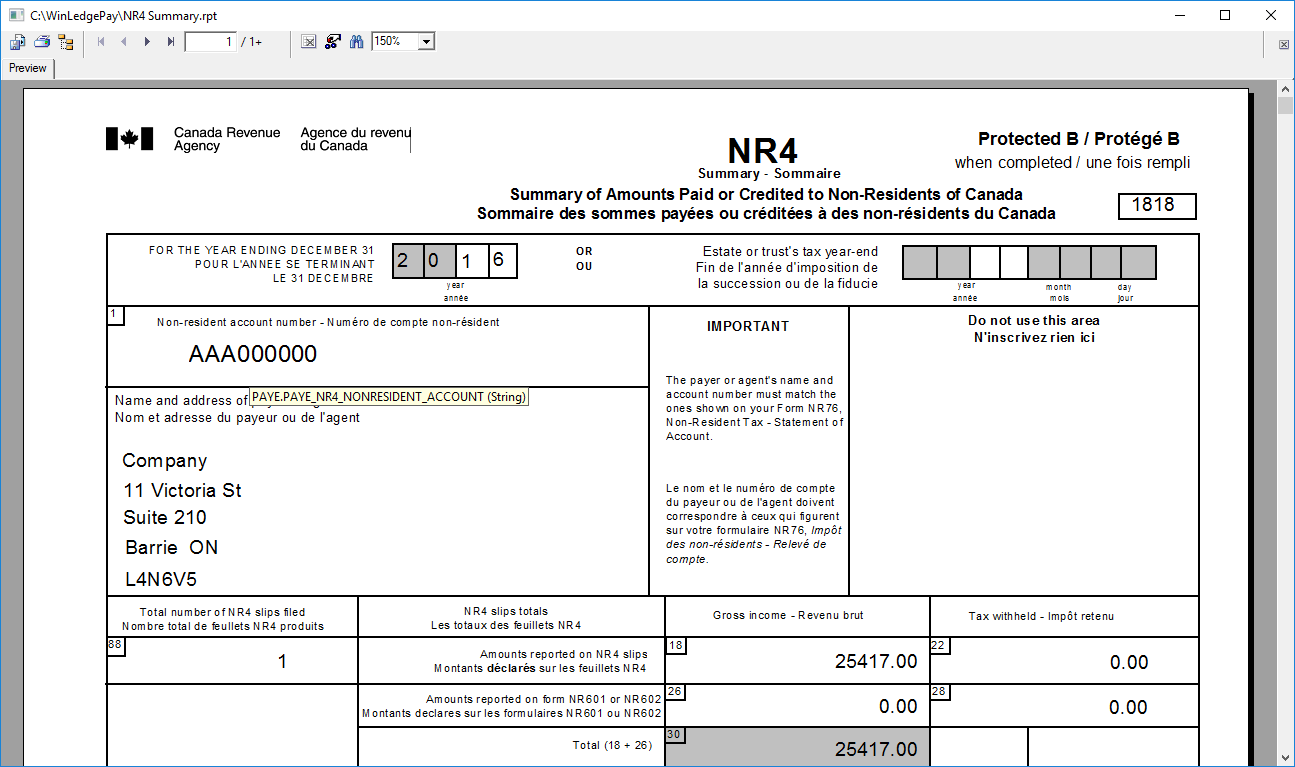1295x767 pixels.
Task: Open the binoculars search text tool
Action: 356,42
